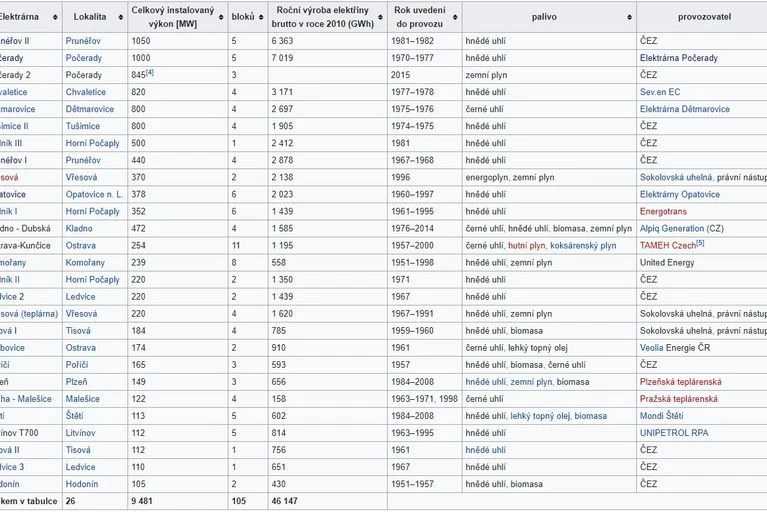Open Horní Počaply link in 352 MW row
767x512 pixels.
click(x=92, y=212)
